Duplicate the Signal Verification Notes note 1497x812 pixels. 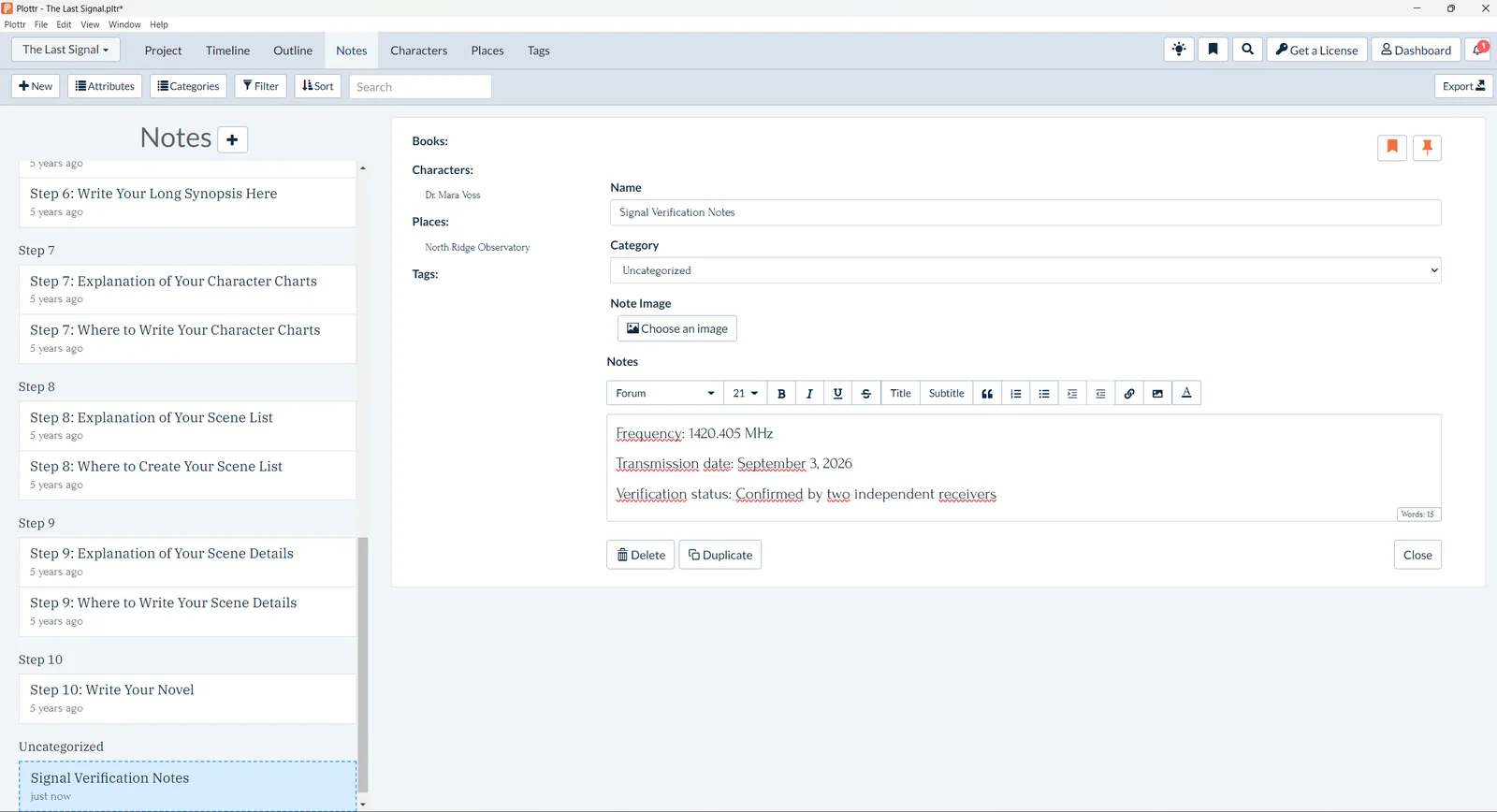click(x=720, y=555)
